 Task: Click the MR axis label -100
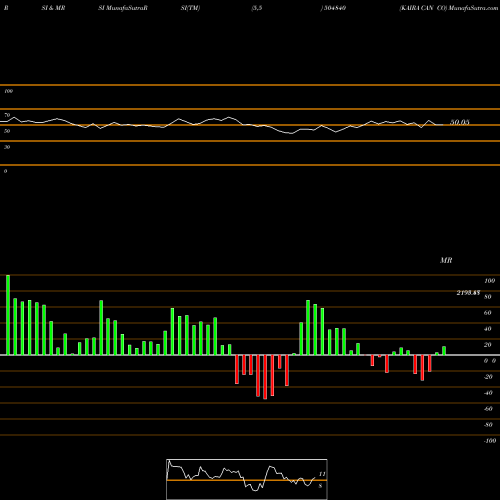coord(489,441)
